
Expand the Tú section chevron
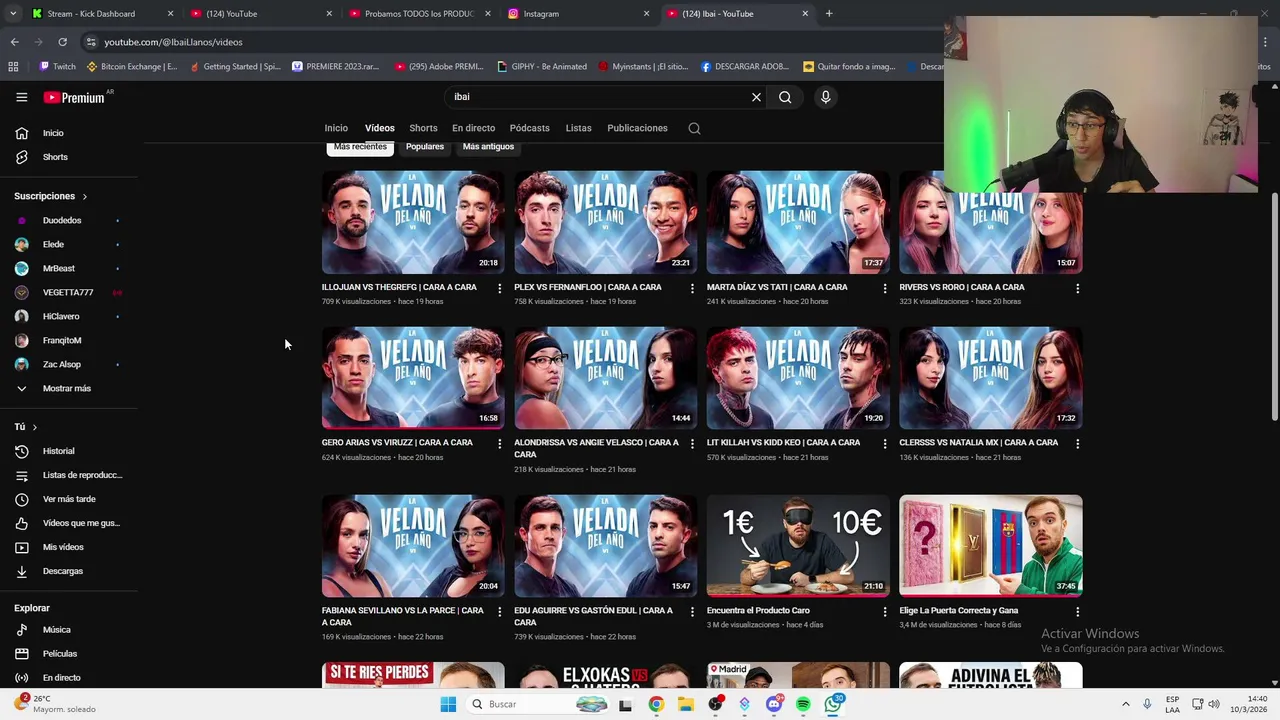coord(34,427)
